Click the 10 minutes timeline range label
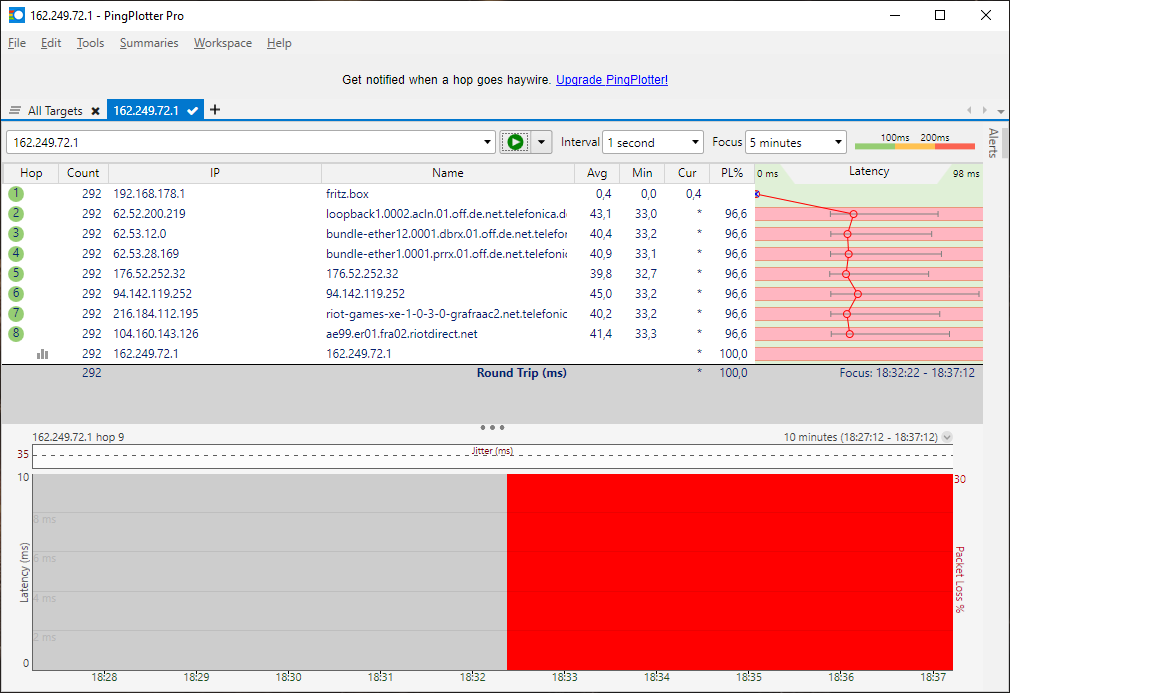 coord(860,437)
